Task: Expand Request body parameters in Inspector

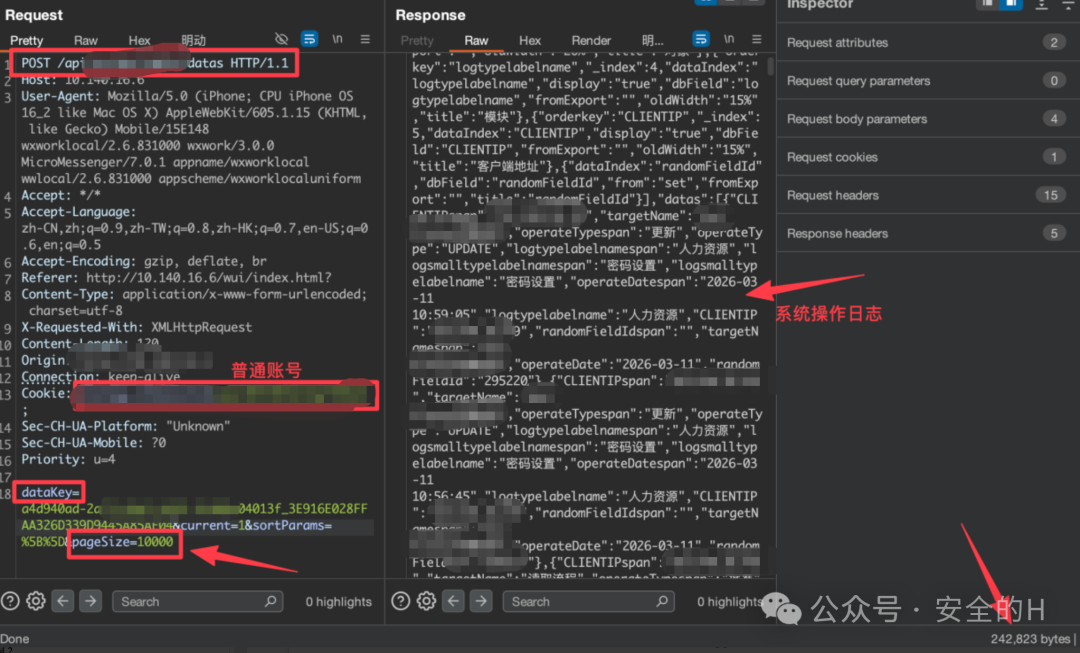Action: [x=927, y=119]
